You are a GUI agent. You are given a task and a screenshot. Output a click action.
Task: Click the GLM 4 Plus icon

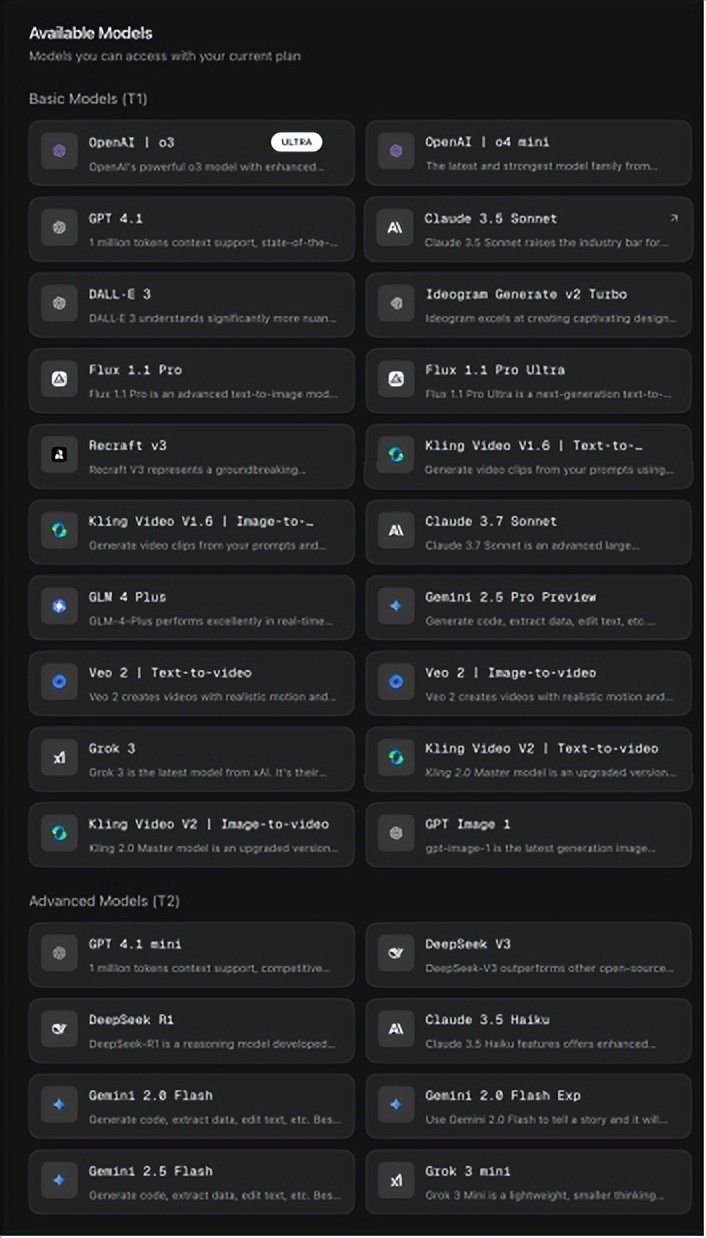pos(59,606)
